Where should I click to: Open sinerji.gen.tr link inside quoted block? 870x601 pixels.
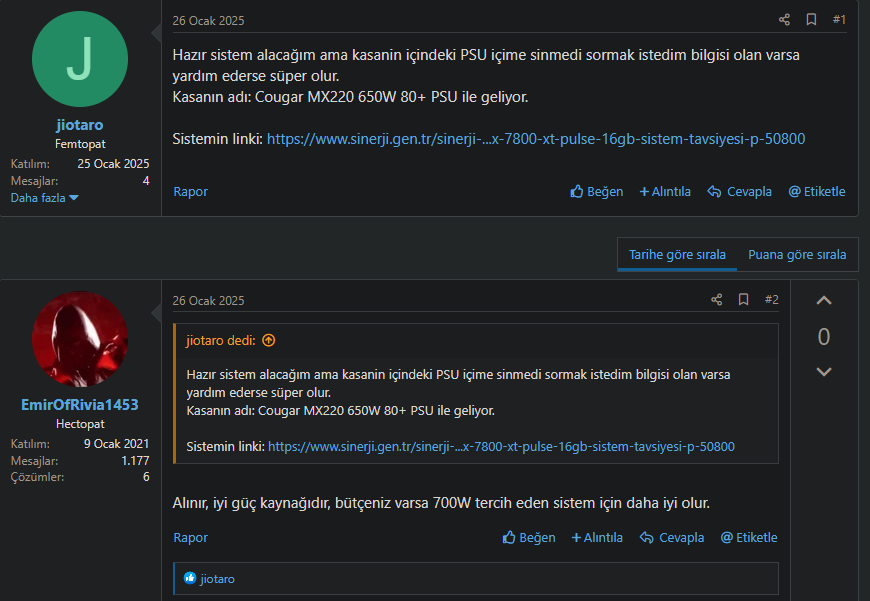501,446
